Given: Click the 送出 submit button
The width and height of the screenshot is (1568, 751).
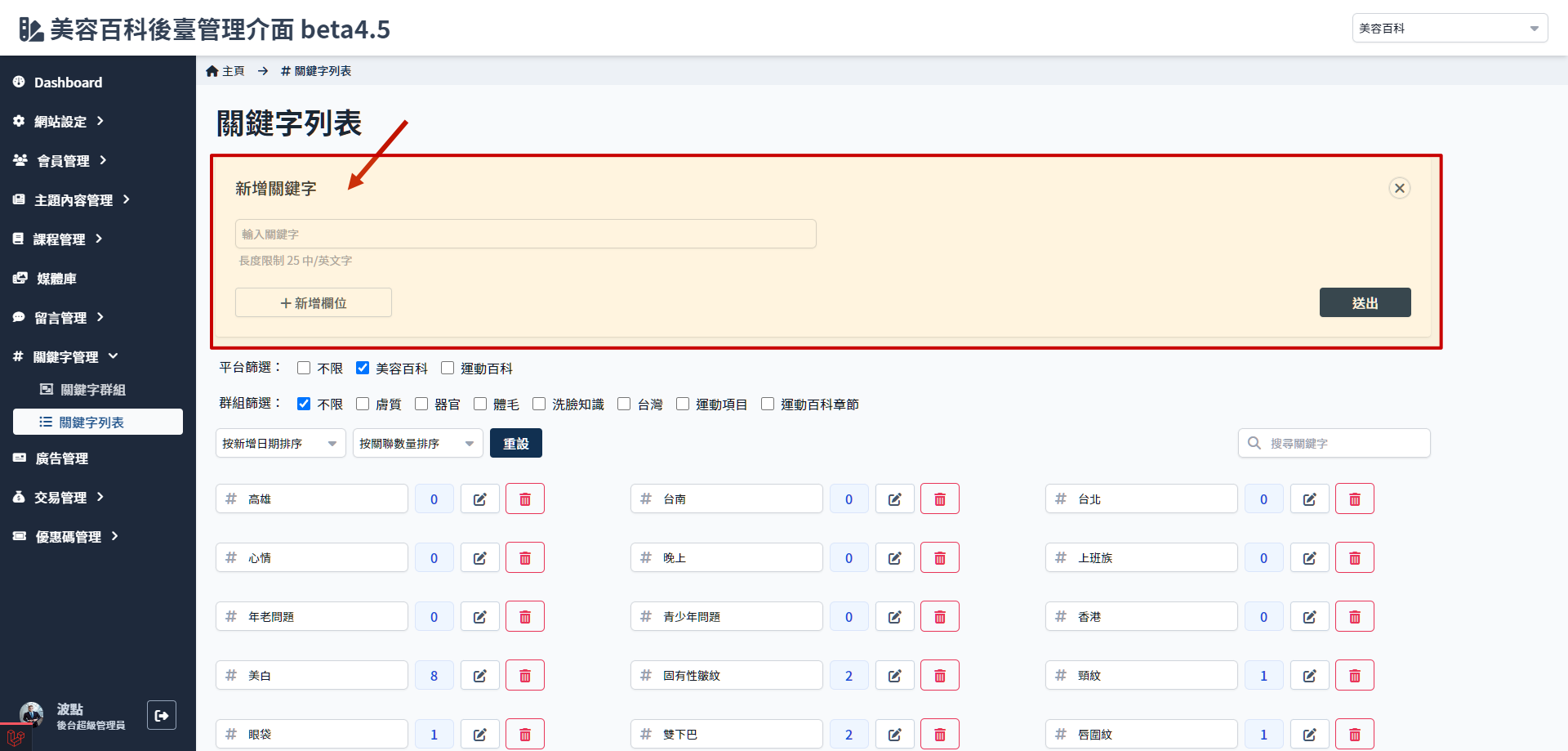Looking at the screenshot, I should pos(1365,302).
